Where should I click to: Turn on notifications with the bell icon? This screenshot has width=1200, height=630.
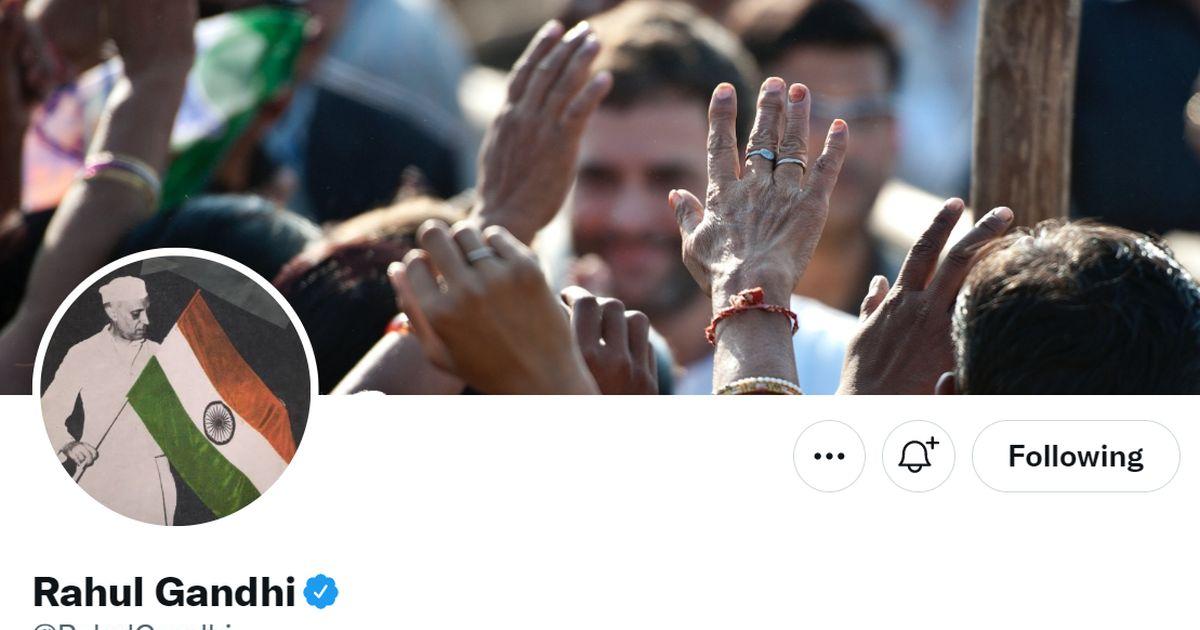click(918, 456)
